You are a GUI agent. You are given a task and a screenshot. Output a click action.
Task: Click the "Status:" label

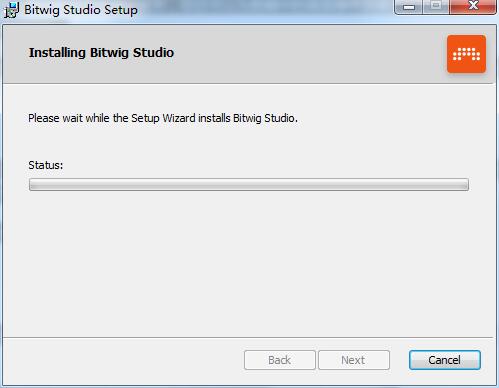click(x=46, y=165)
